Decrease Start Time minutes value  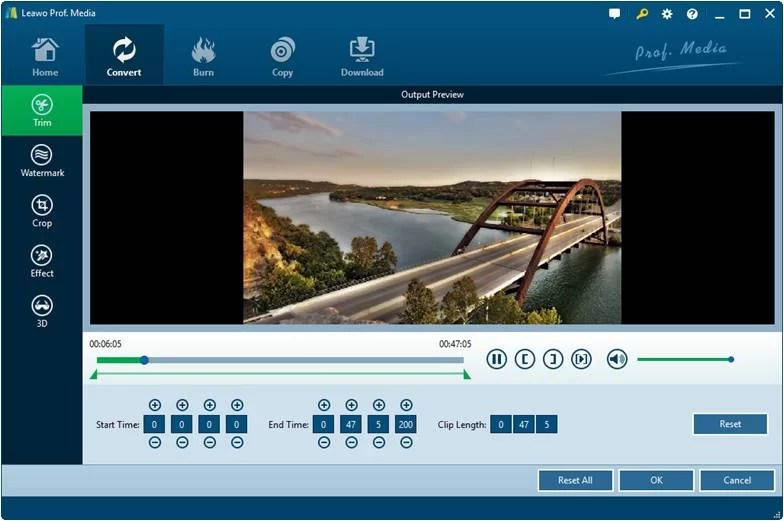(182, 442)
